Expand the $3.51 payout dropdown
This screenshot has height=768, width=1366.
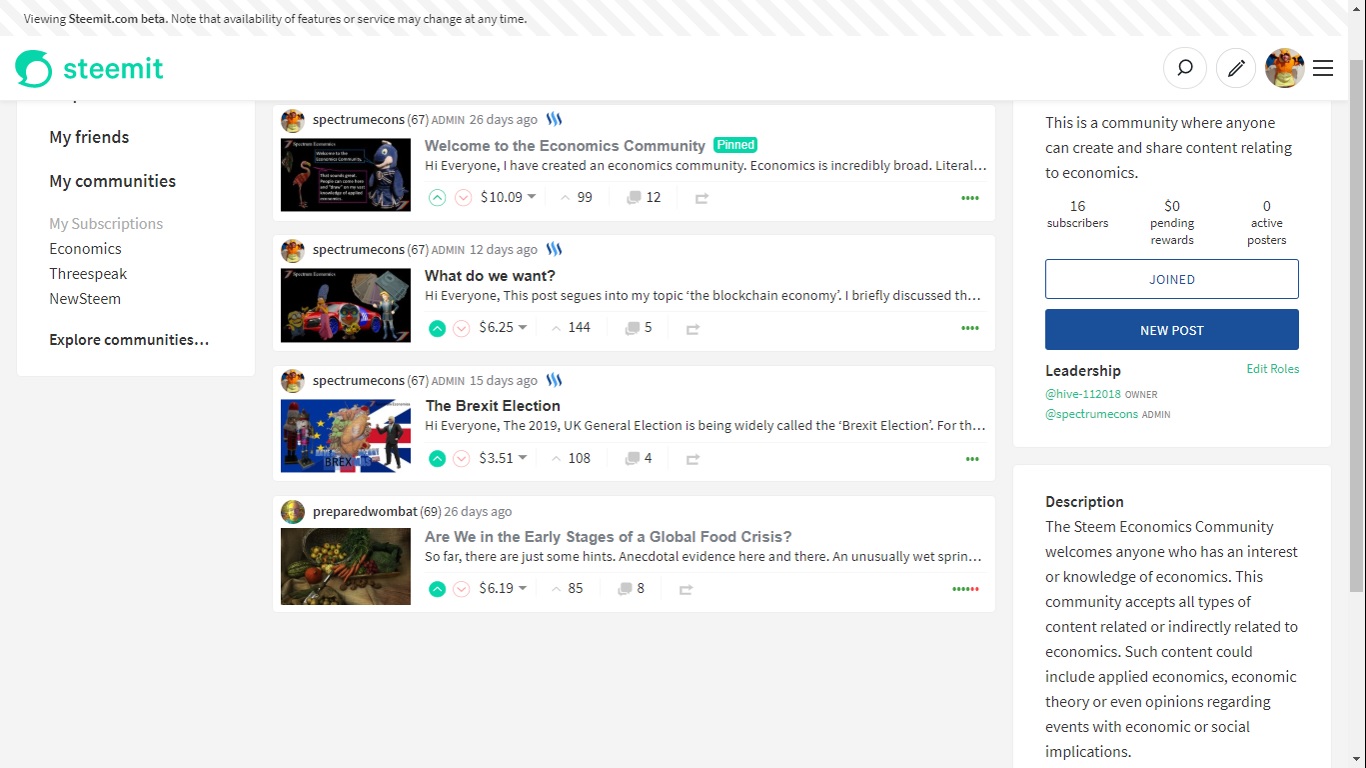pos(504,458)
